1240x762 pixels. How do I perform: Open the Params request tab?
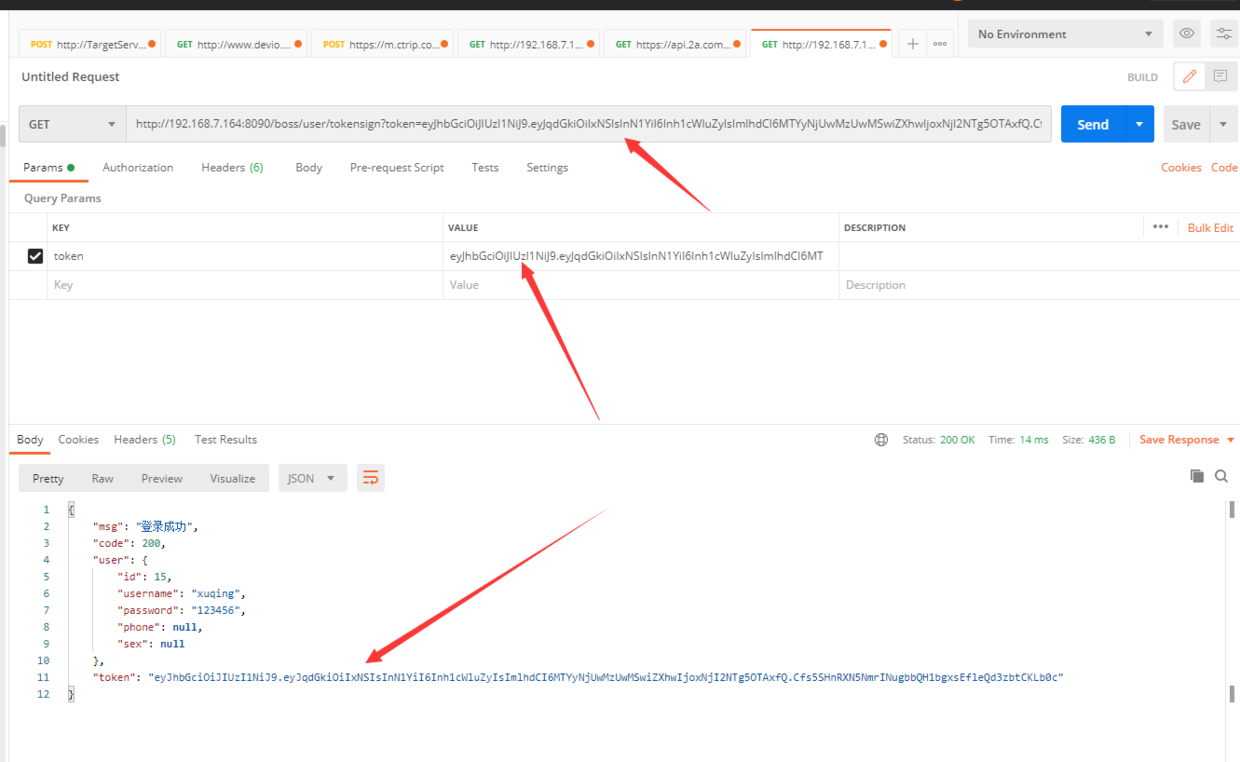point(49,168)
